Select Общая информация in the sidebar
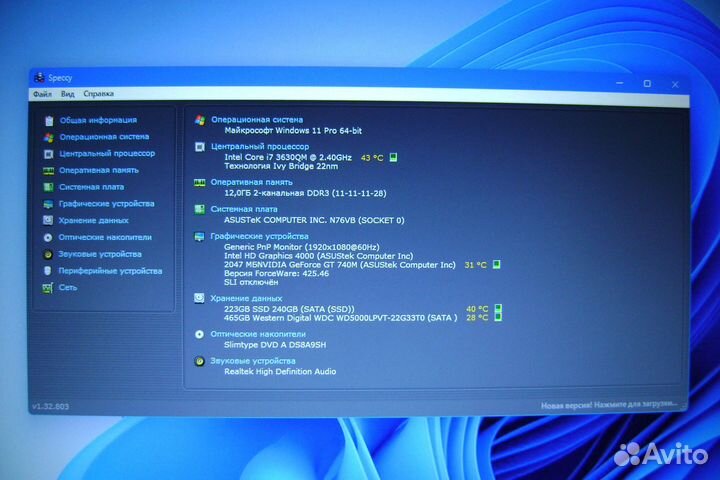 pos(98,120)
